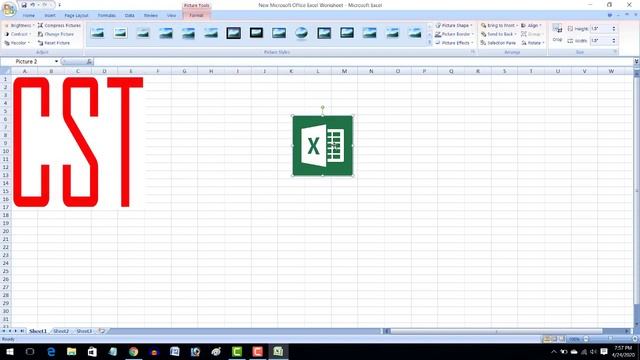Switch to the Review ribbon tab
640x360 pixels.
pyautogui.click(x=151, y=16)
